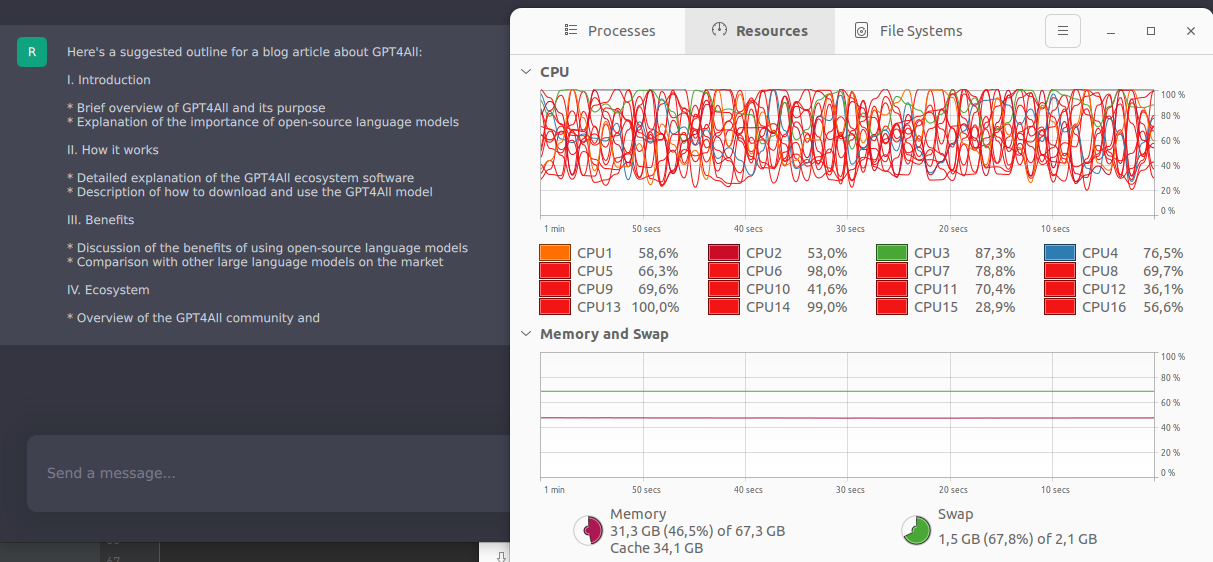Change CPU3 green color swatch

892,253
